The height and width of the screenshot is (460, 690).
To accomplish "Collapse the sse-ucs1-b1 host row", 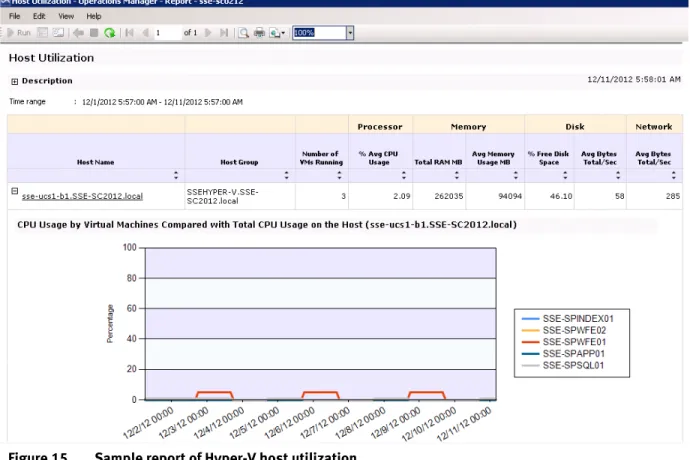I will click(x=15, y=191).
